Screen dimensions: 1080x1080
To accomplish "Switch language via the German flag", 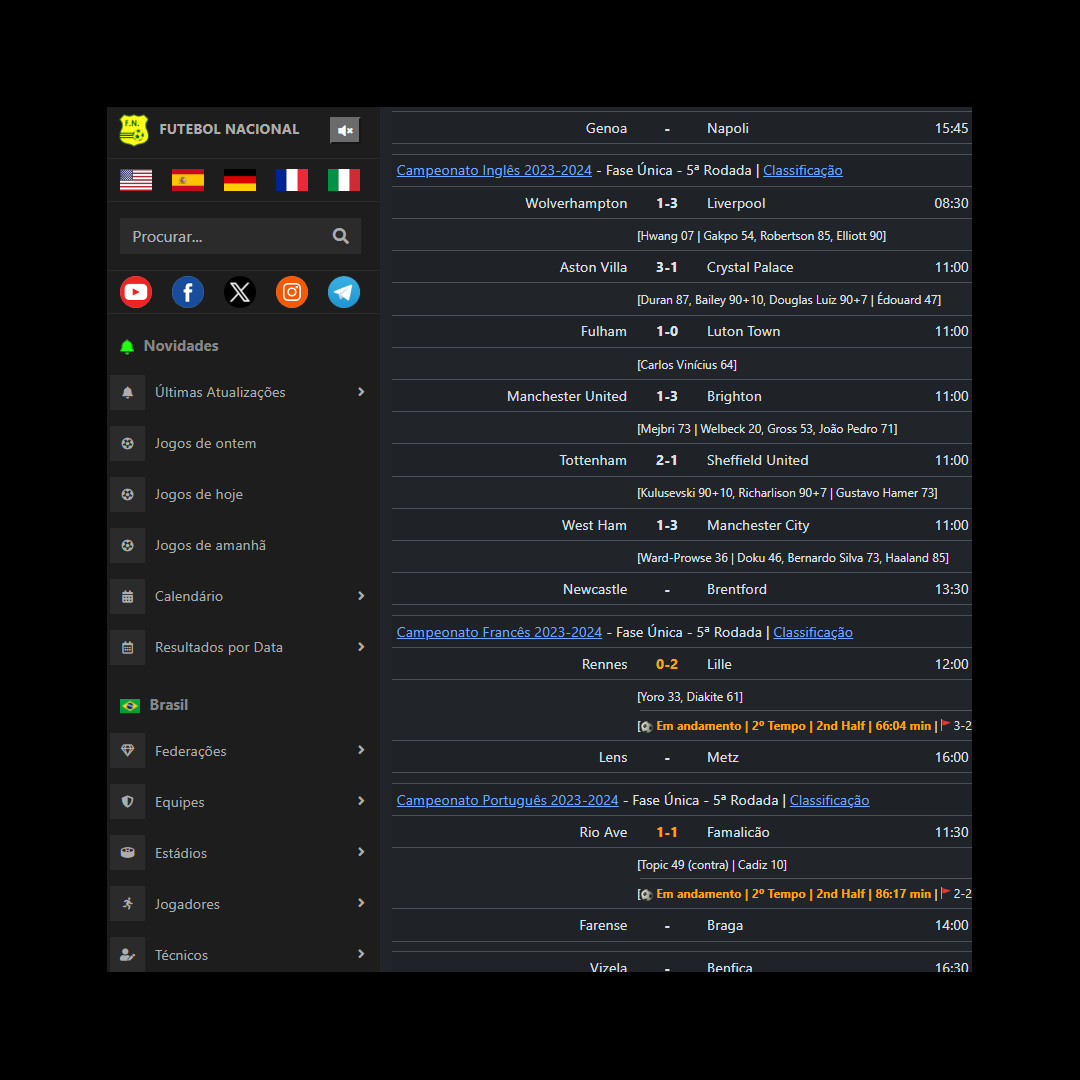I will (240, 180).
